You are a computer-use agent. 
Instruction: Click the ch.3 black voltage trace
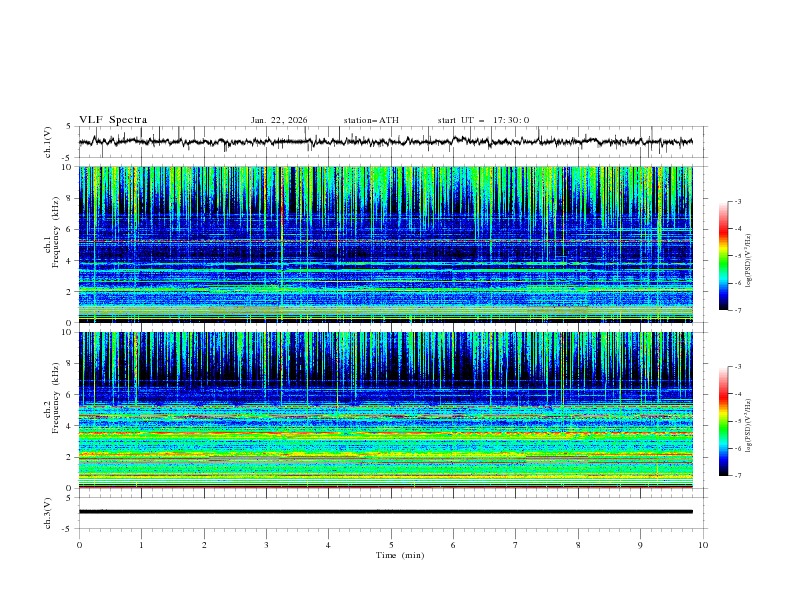(385, 512)
